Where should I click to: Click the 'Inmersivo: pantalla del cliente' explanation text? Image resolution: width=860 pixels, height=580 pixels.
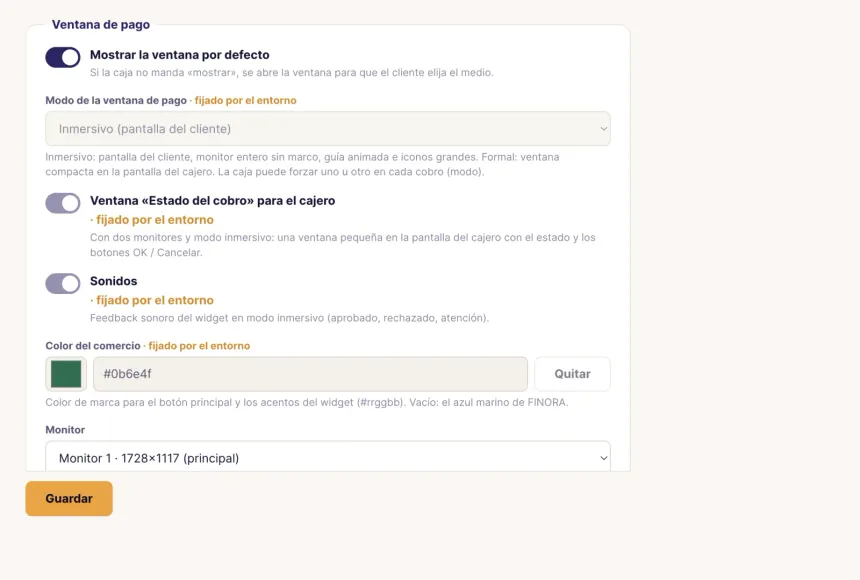click(302, 164)
